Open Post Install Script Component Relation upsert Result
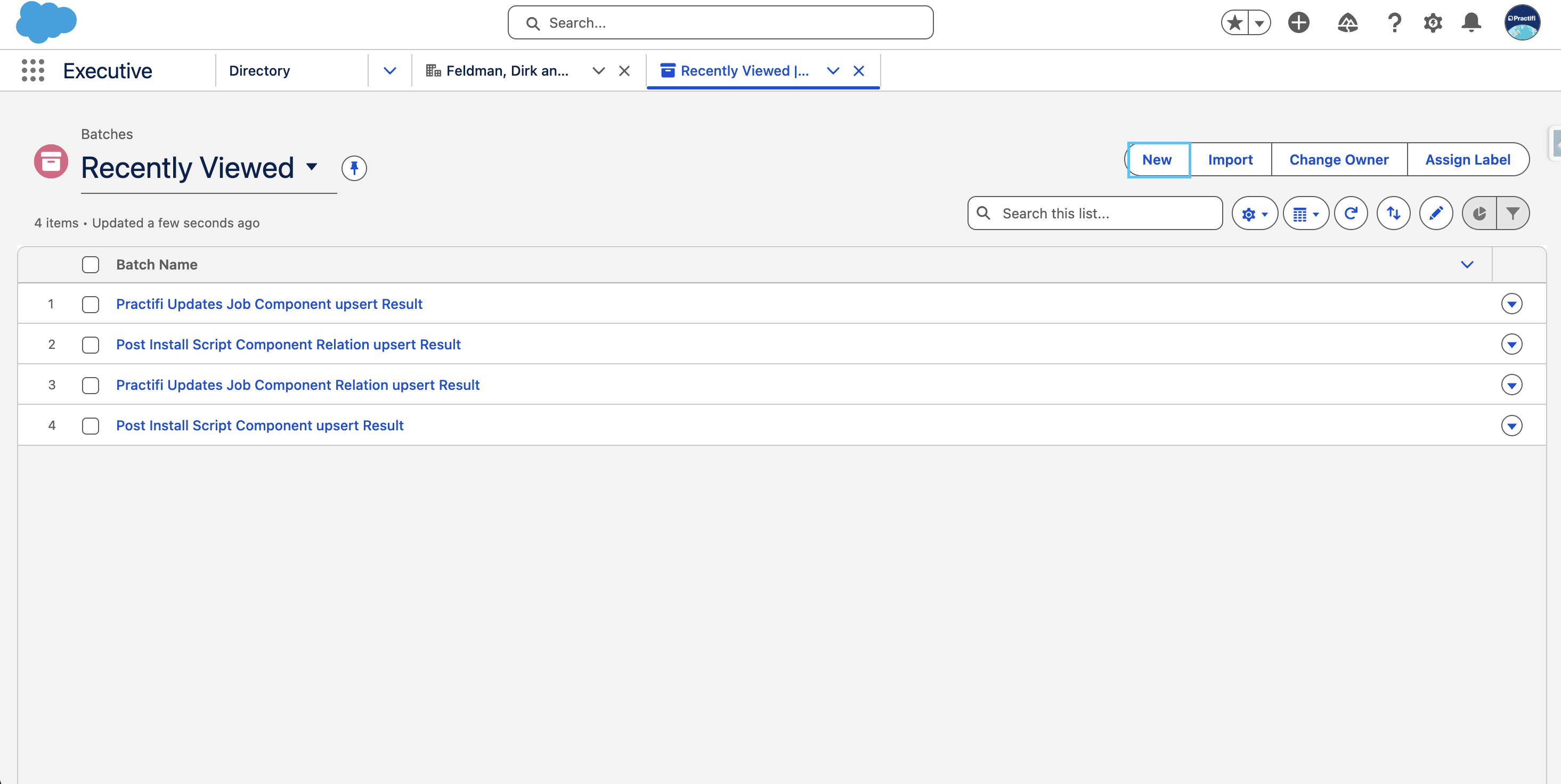 288,345
